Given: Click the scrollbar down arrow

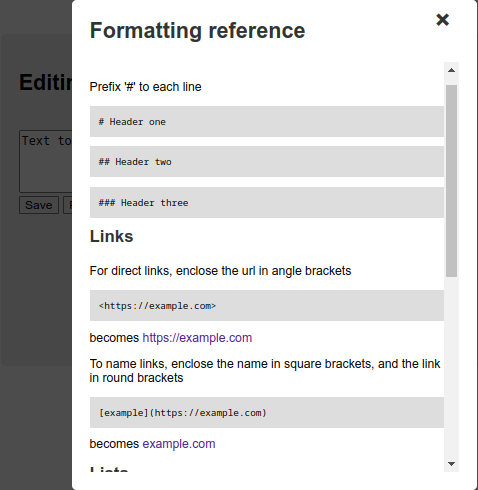Looking at the screenshot, I should tap(451, 464).
